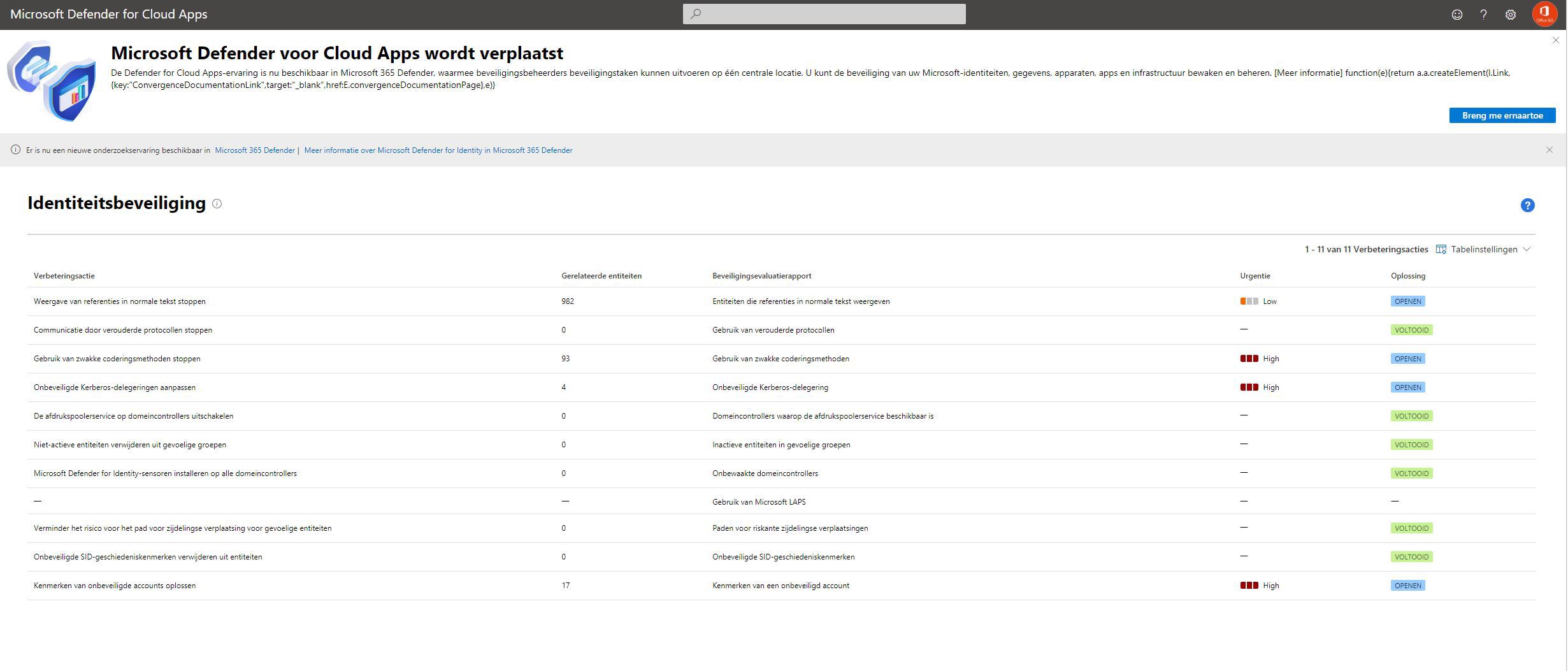Viewport: 1568px width, 671px height.
Task: Send feedback via the smiley icon
Action: [1457, 14]
